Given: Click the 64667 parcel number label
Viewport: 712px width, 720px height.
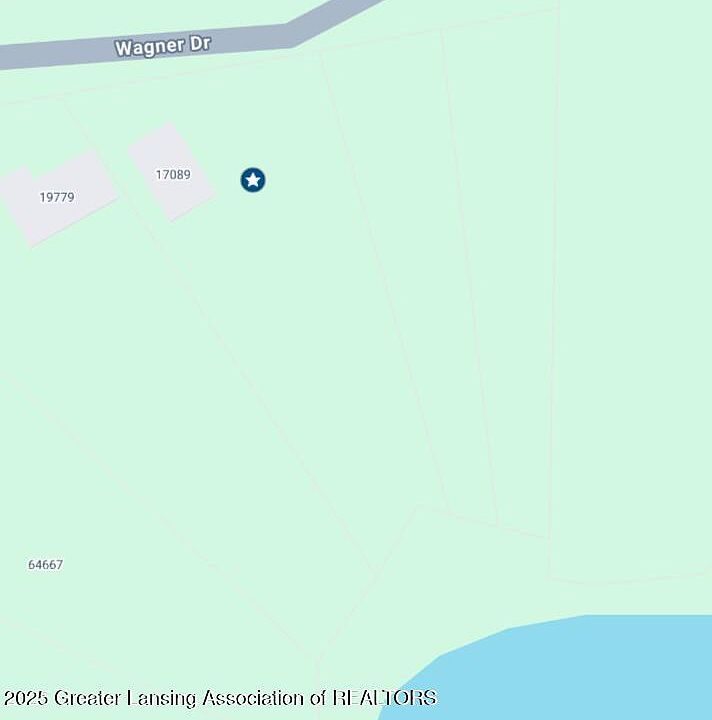Looking at the screenshot, I should pos(45,564).
